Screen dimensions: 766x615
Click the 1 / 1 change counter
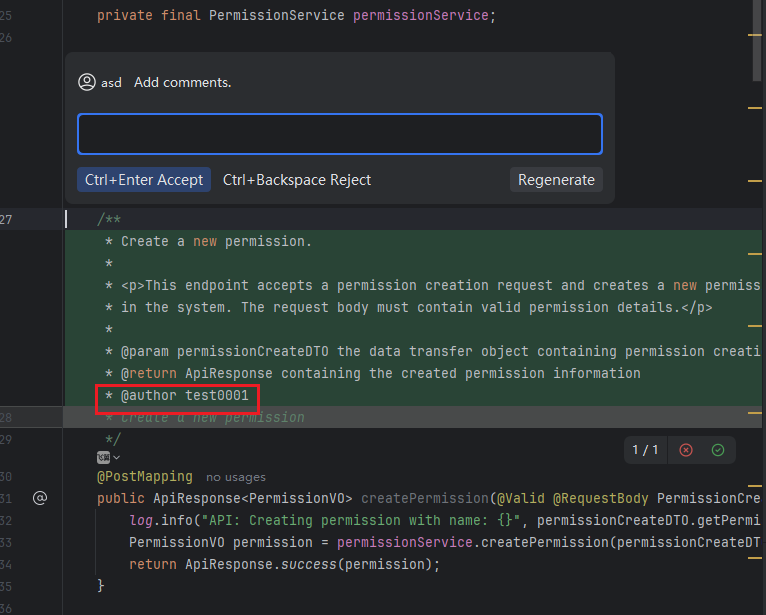[x=645, y=450]
